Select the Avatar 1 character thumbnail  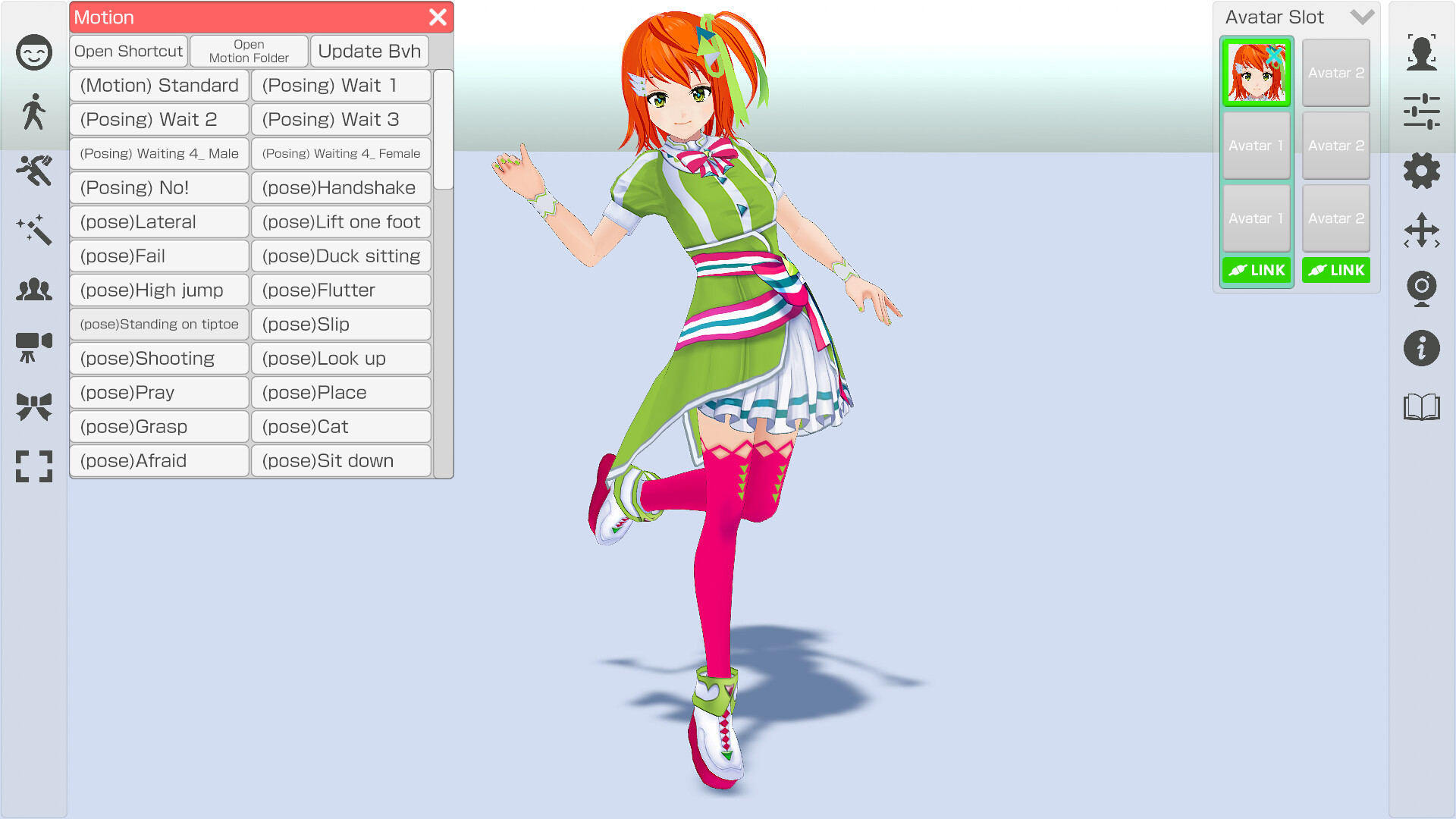tap(1256, 73)
